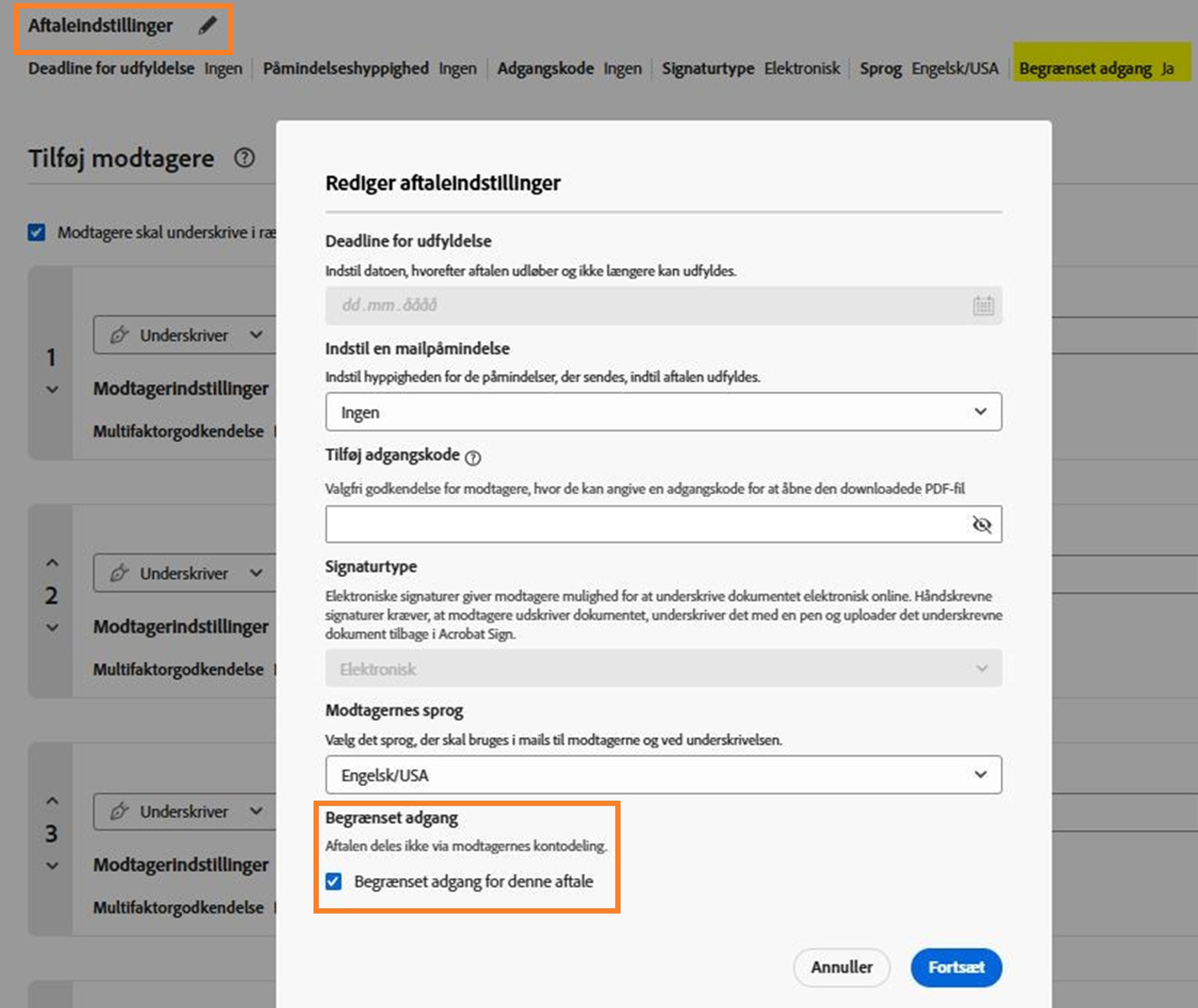Uncheck Modtagere skal underskrive i rækkefølge

36,232
